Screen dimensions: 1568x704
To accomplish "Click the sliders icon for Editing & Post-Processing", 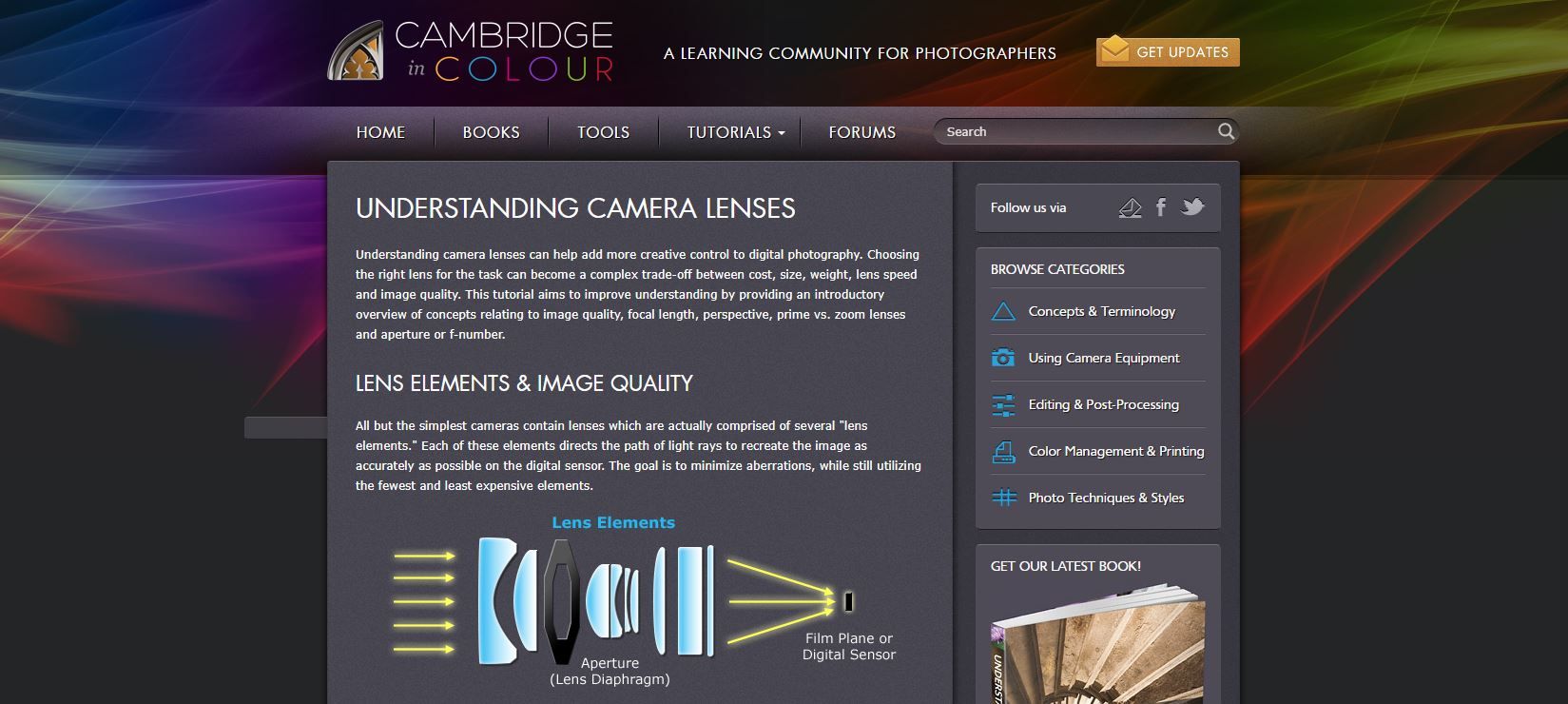I will coord(1003,404).
